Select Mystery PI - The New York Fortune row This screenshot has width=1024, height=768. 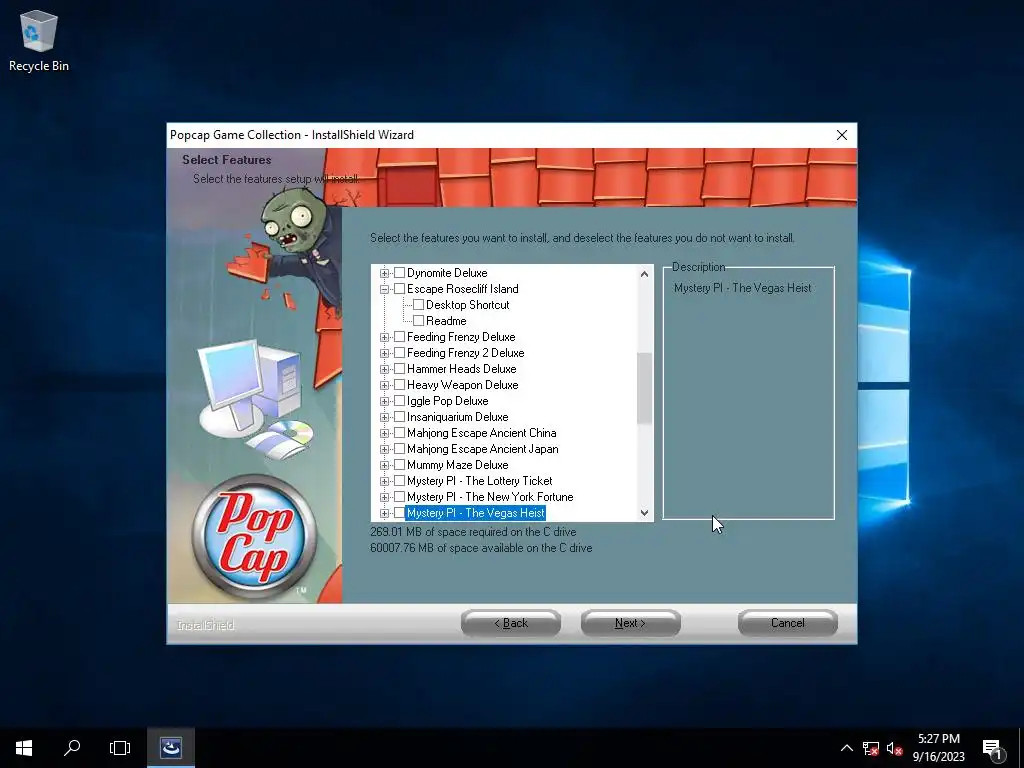pos(490,497)
